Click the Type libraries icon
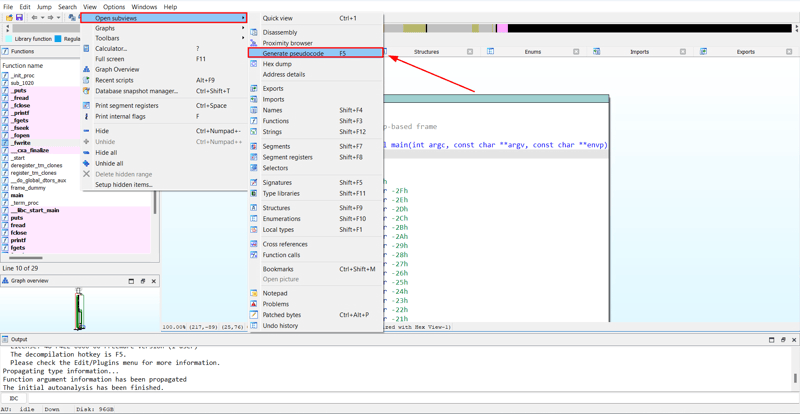Viewport: 800px width, 414px height. (254, 193)
